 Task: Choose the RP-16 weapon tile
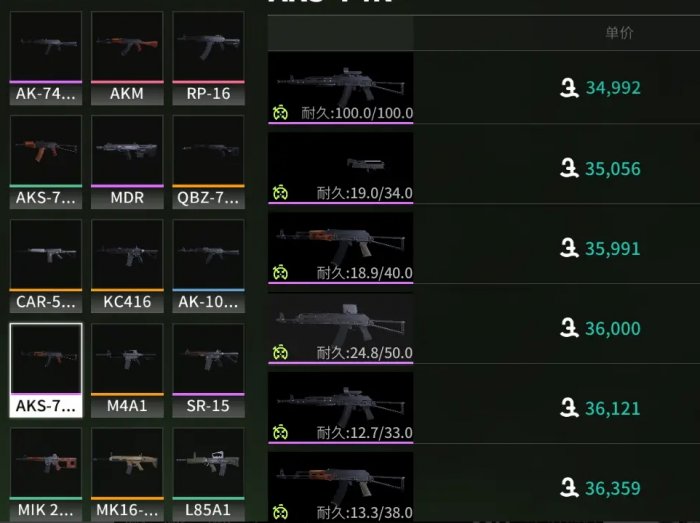(208, 58)
